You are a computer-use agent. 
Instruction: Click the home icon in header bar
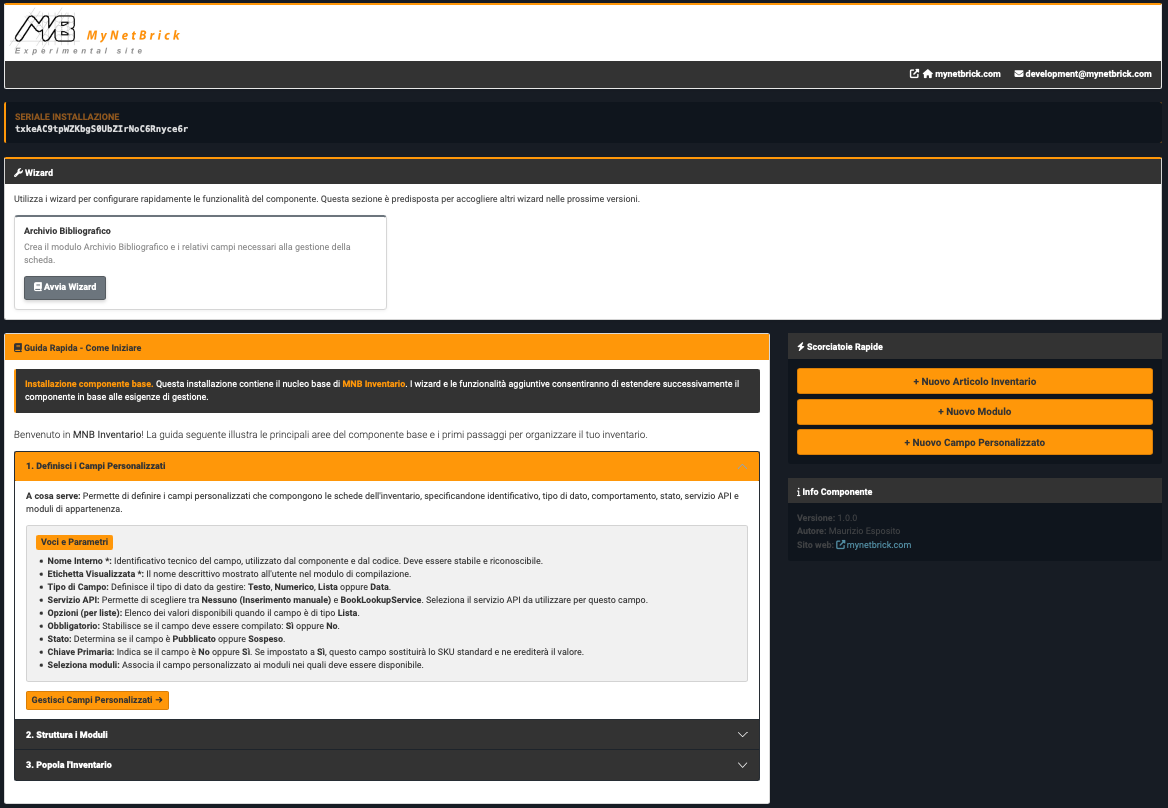(927, 74)
